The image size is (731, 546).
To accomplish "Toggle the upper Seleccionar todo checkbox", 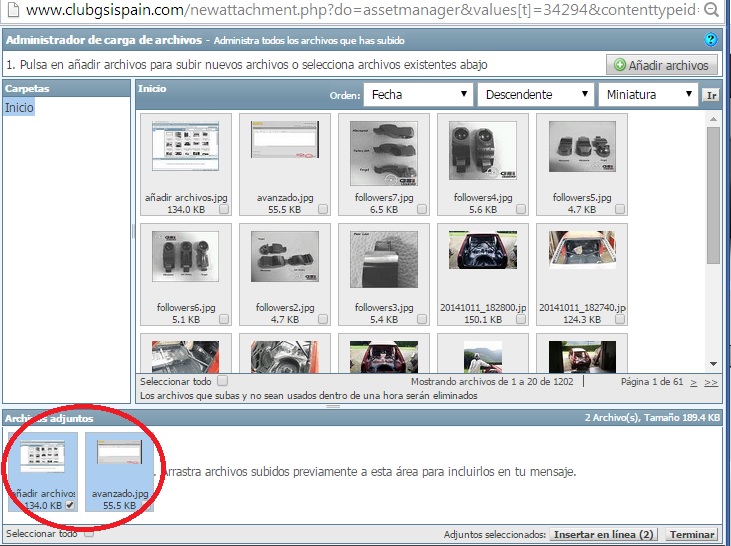I will point(222,381).
